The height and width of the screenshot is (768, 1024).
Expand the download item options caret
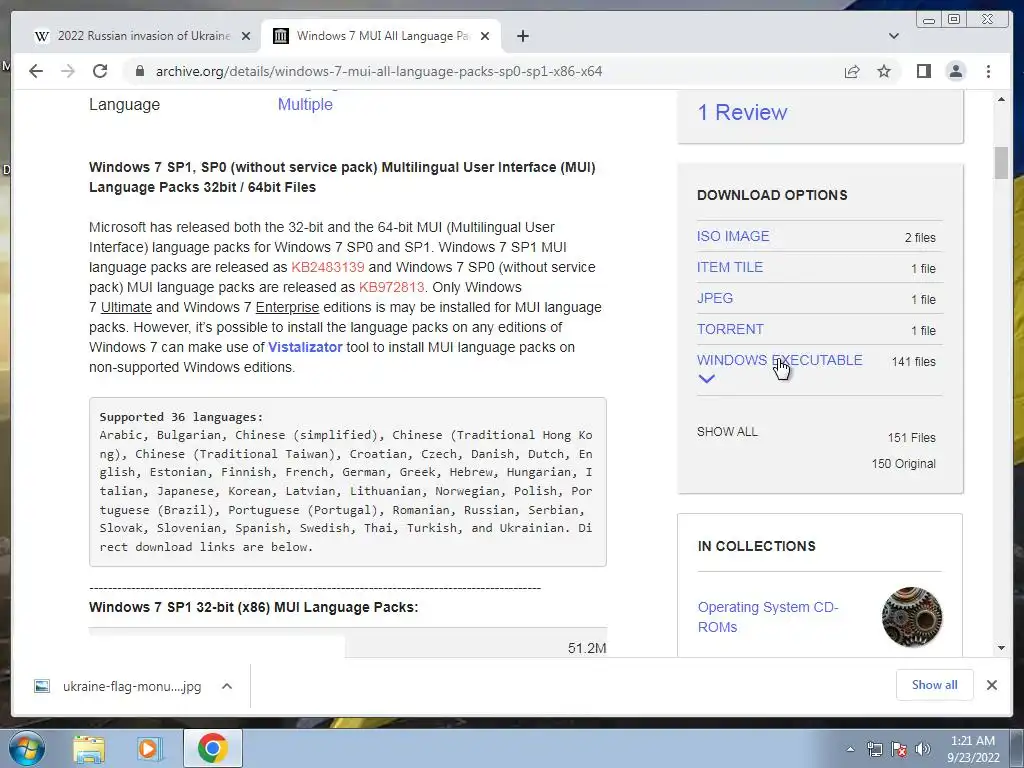coord(227,686)
